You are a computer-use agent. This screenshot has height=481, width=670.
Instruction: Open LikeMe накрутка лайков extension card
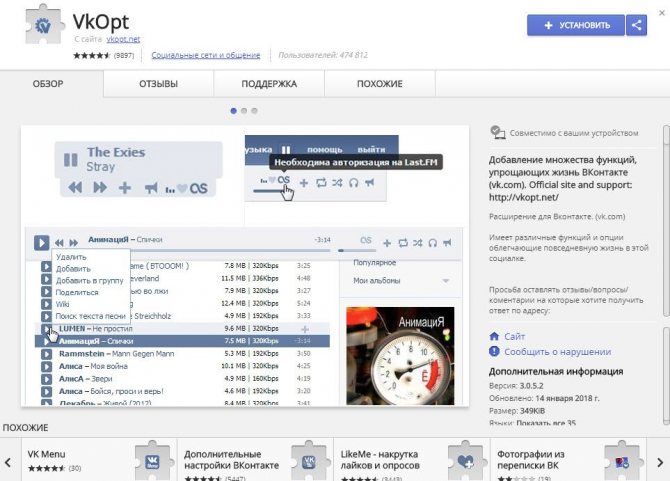[x=411, y=460]
